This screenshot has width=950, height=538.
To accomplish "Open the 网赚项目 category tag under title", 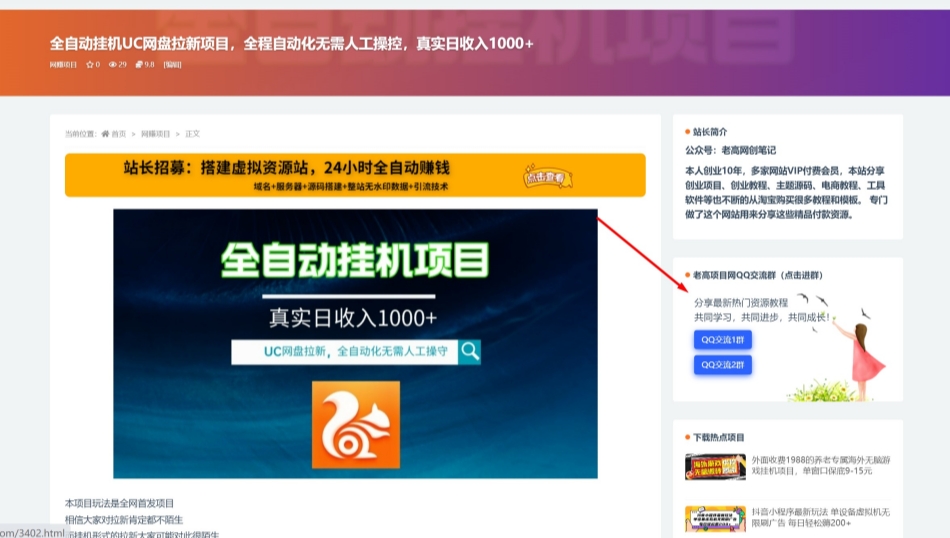I will [x=63, y=64].
